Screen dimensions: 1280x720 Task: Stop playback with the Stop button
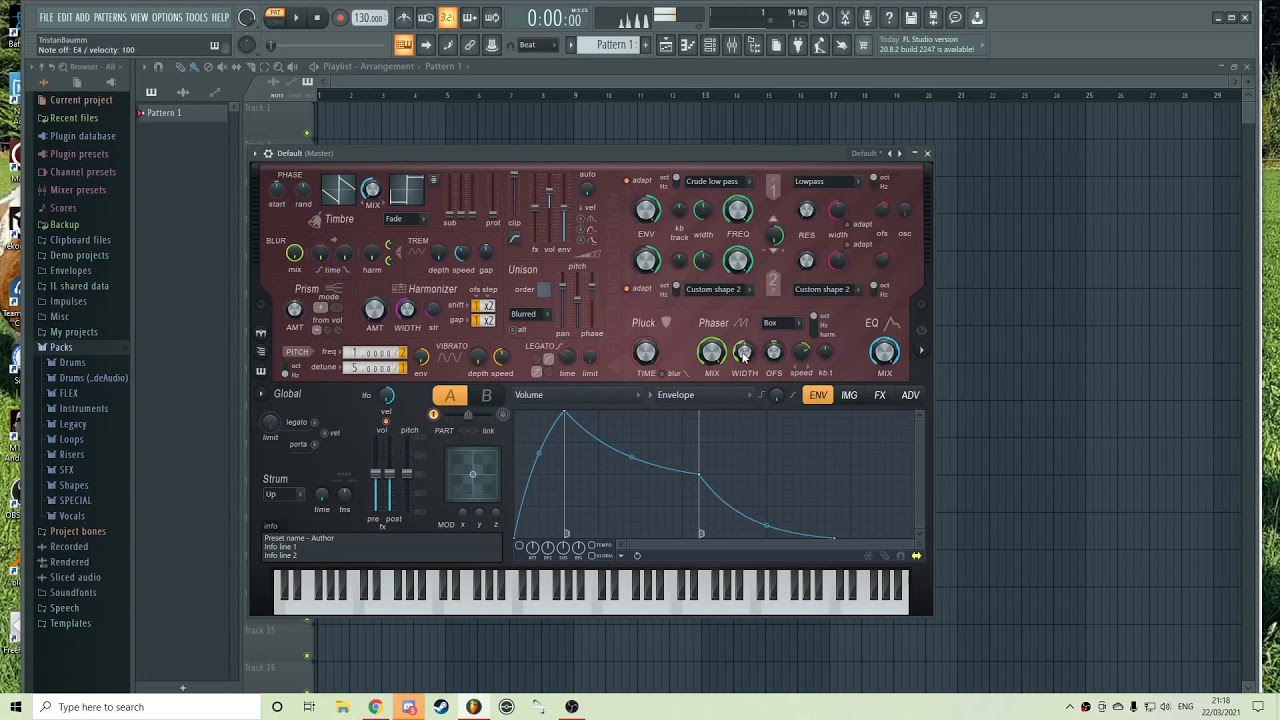click(317, 18)
